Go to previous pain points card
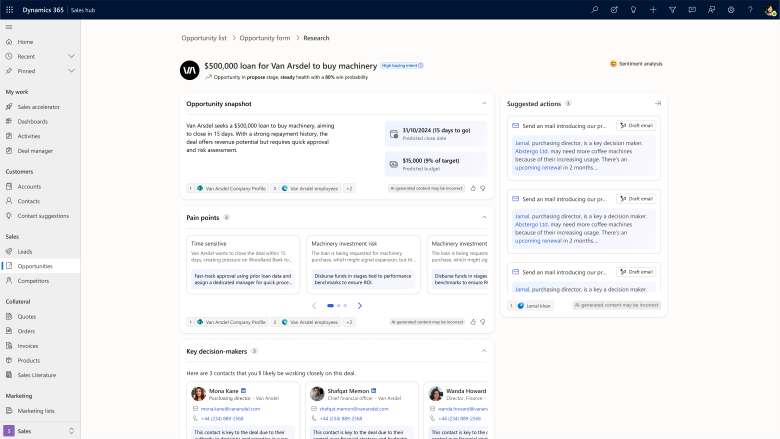Image resolution: width=780 pixels, height=439 pixels. click(x=314, y=306)
